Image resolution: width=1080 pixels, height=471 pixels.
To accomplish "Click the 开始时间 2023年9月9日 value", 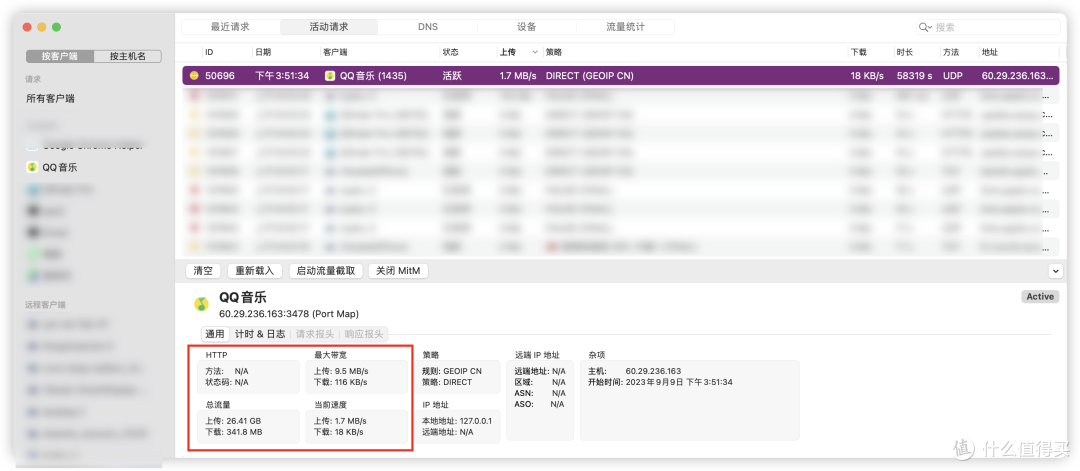I will [x=661, y=382].
